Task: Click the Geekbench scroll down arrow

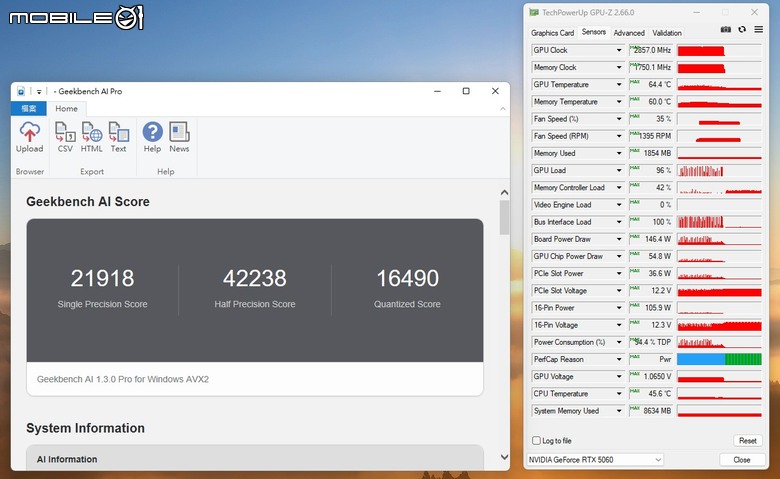Action: (504, 457)
